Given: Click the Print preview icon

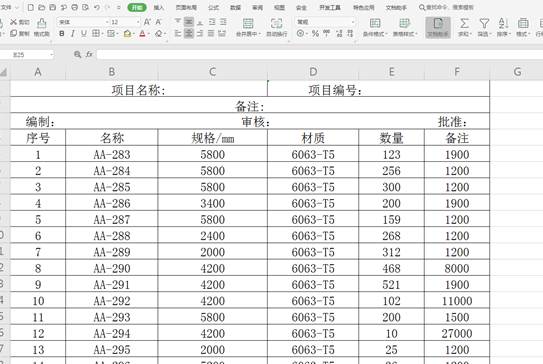Looking at the screenshot, I should [x=86, y=7].
